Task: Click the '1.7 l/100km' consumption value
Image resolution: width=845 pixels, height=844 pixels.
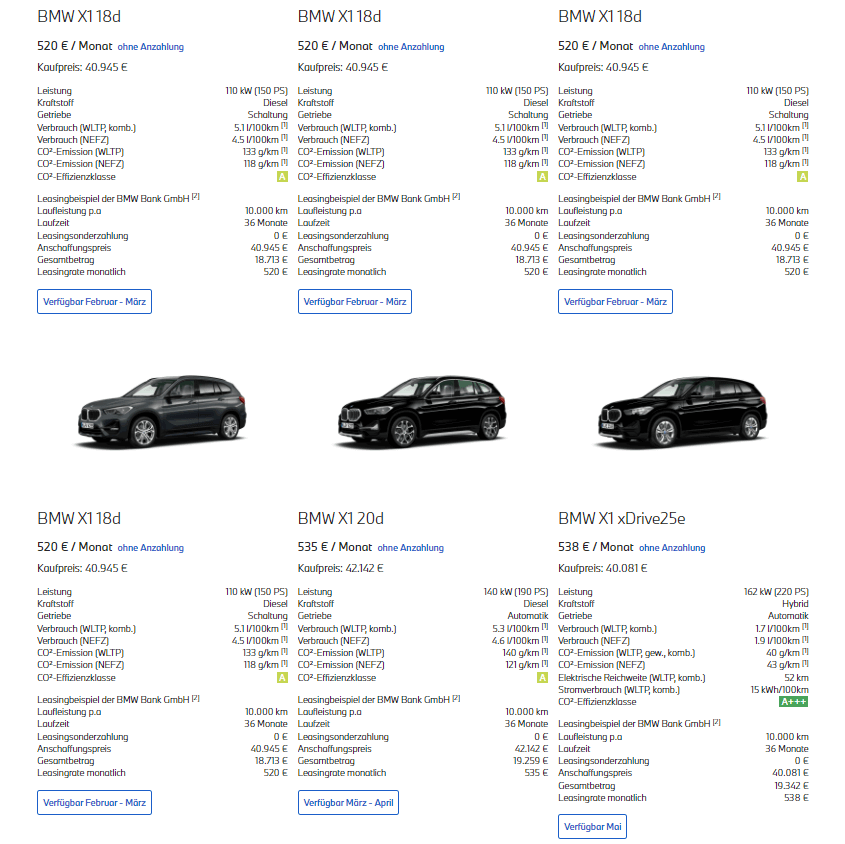Action: pyautogui.click(x=777, y=629)
